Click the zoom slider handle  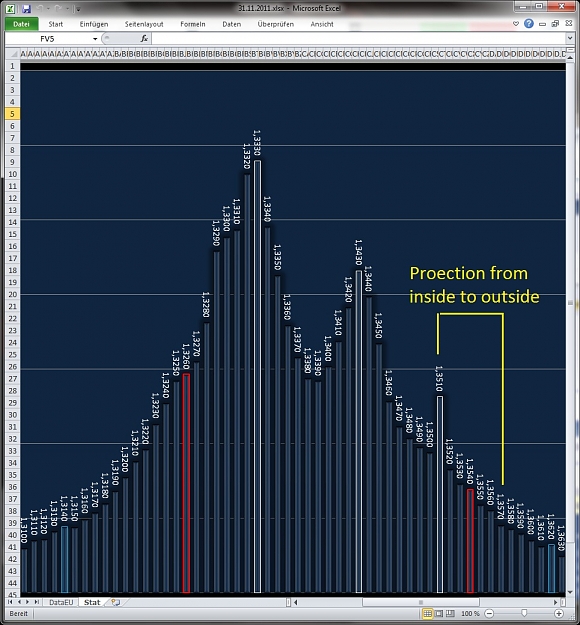click(x=524, y=613)
